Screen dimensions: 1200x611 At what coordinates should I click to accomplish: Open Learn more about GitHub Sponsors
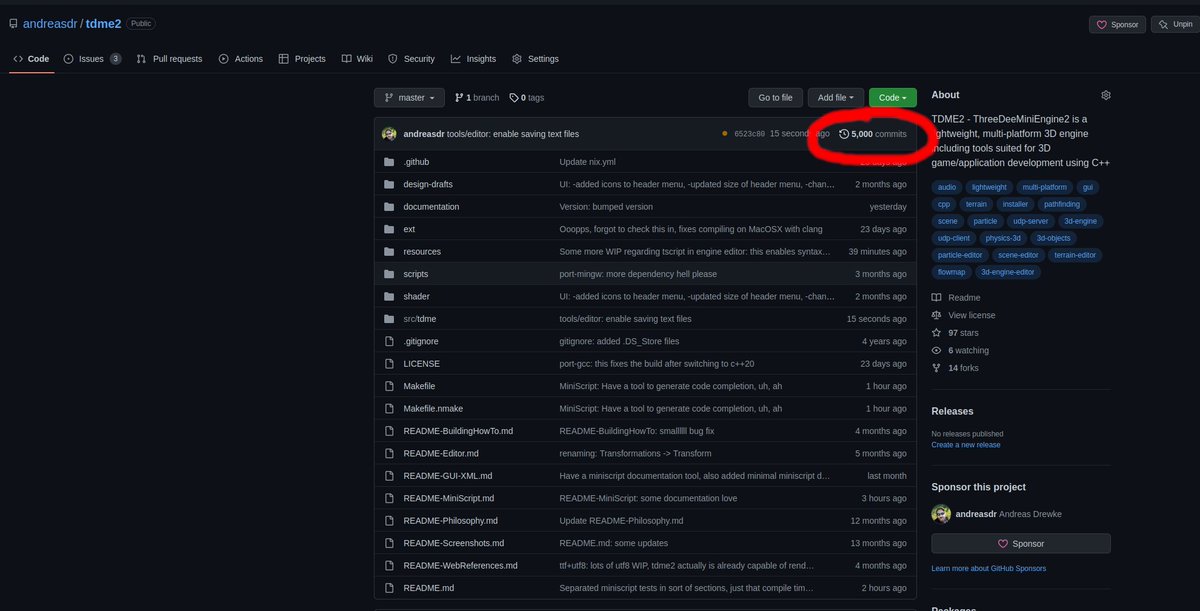[x=988, y=569]
